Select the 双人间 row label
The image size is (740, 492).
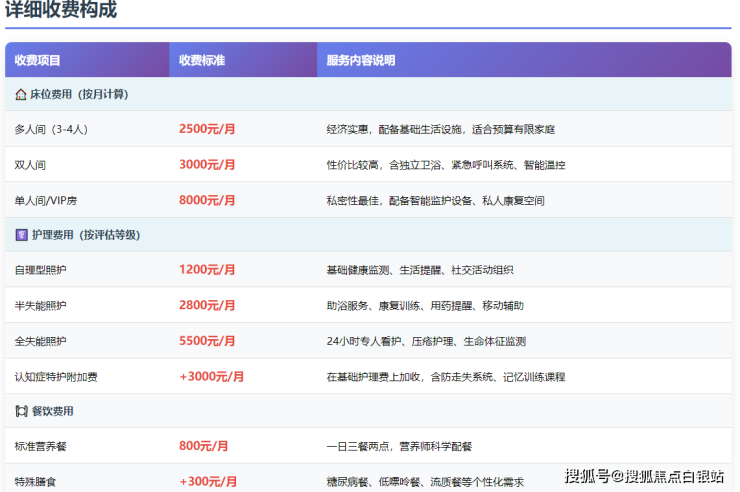[x=30, y=165]
